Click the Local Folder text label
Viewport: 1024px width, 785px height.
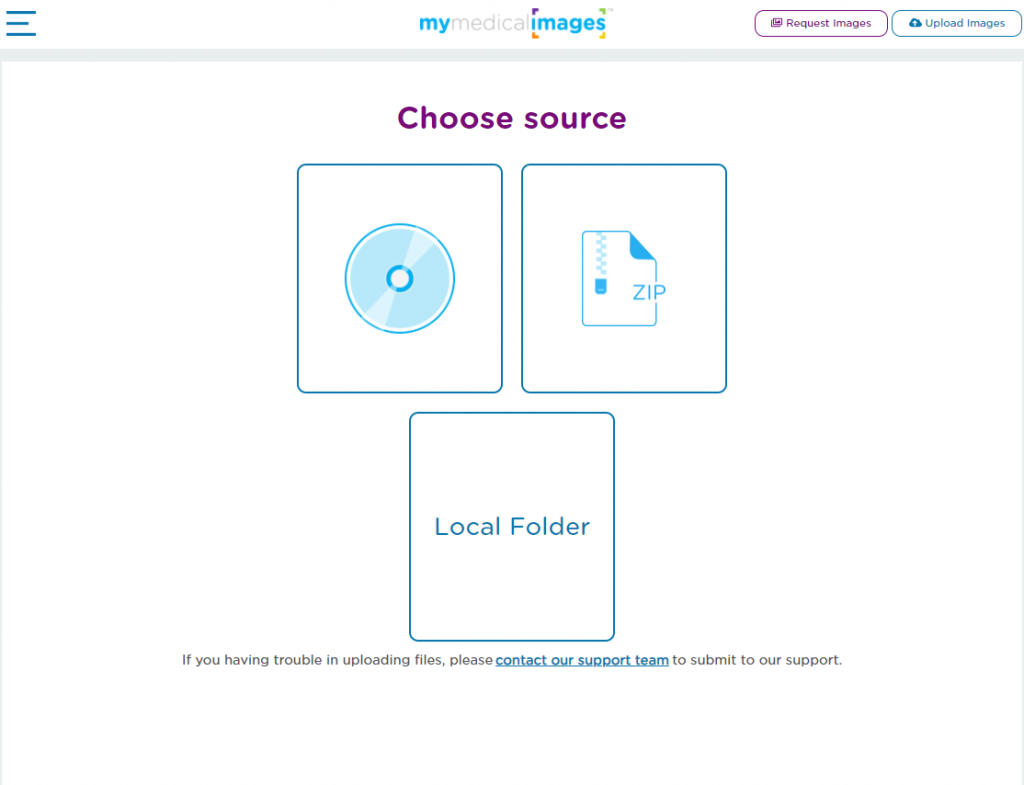512,527
